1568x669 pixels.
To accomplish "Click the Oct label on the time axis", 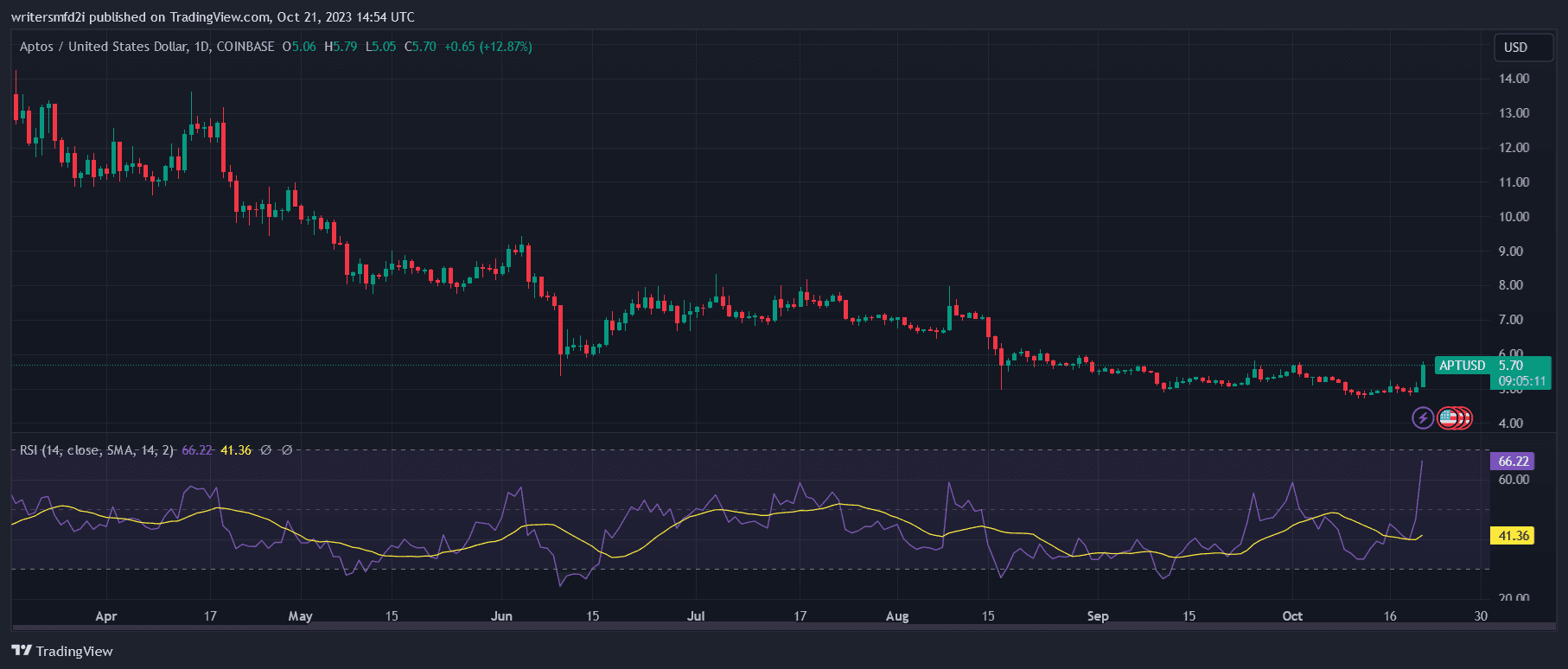I will (1292, 616).
